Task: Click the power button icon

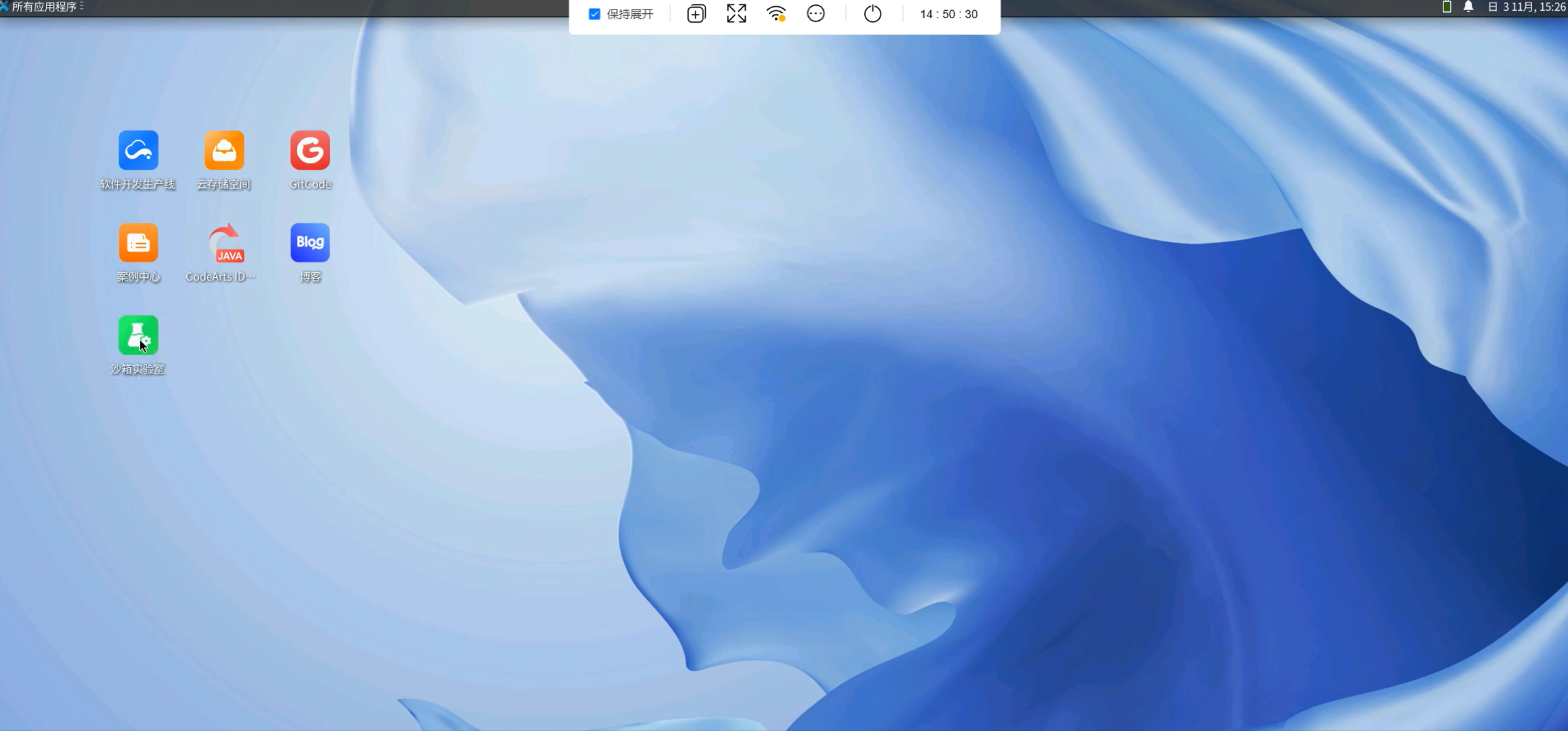Action: click(872, 14)
